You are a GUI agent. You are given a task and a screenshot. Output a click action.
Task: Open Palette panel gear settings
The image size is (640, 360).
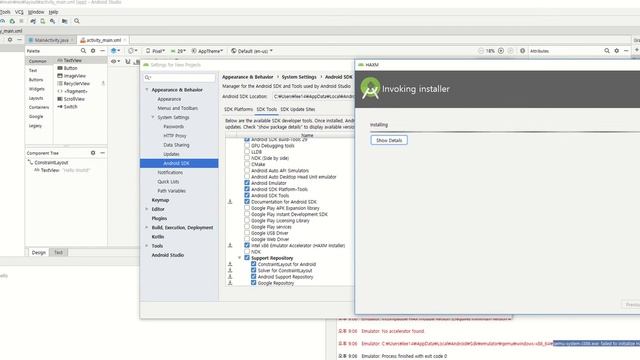93,51
